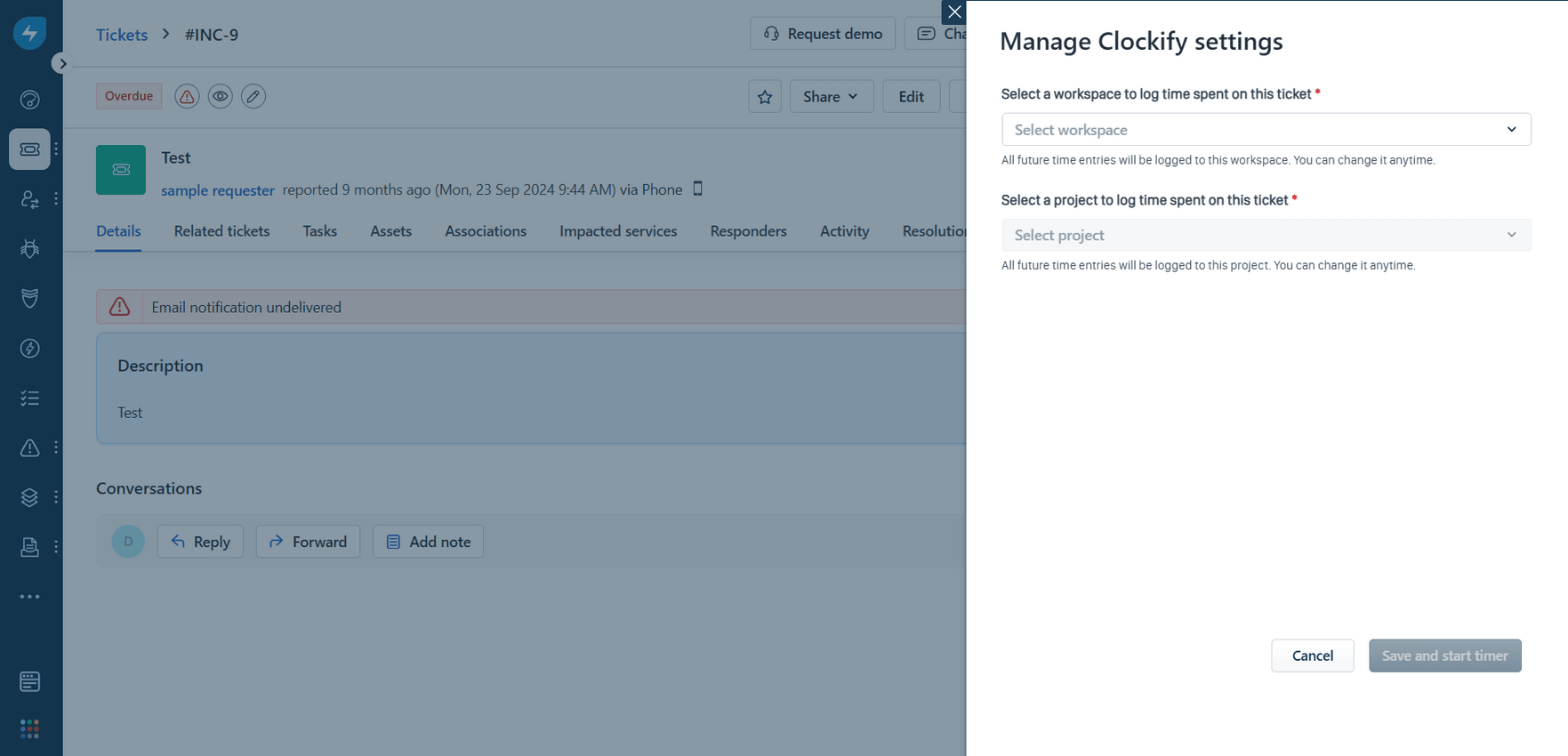
Task: Switch to the Details tab
Action: 118,231
